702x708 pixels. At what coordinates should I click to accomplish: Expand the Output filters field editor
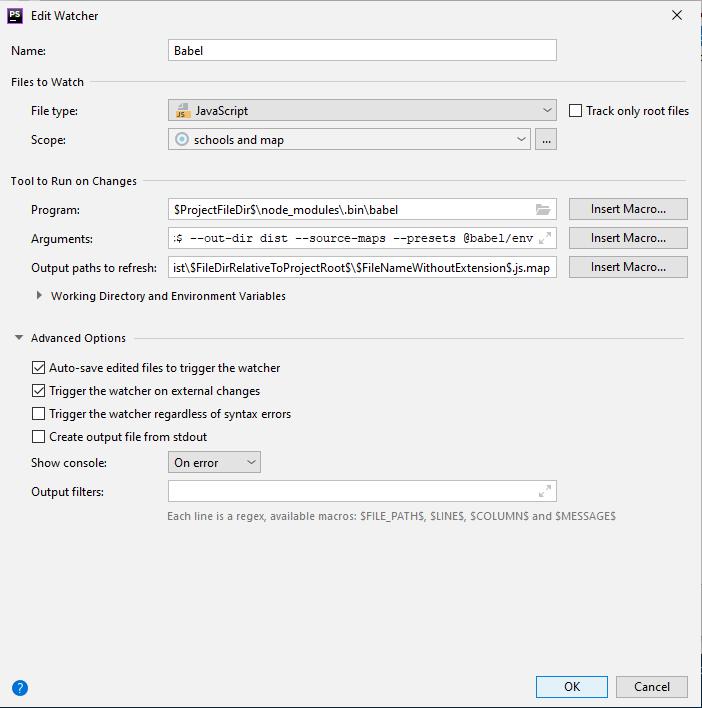[x=545, y=491]
